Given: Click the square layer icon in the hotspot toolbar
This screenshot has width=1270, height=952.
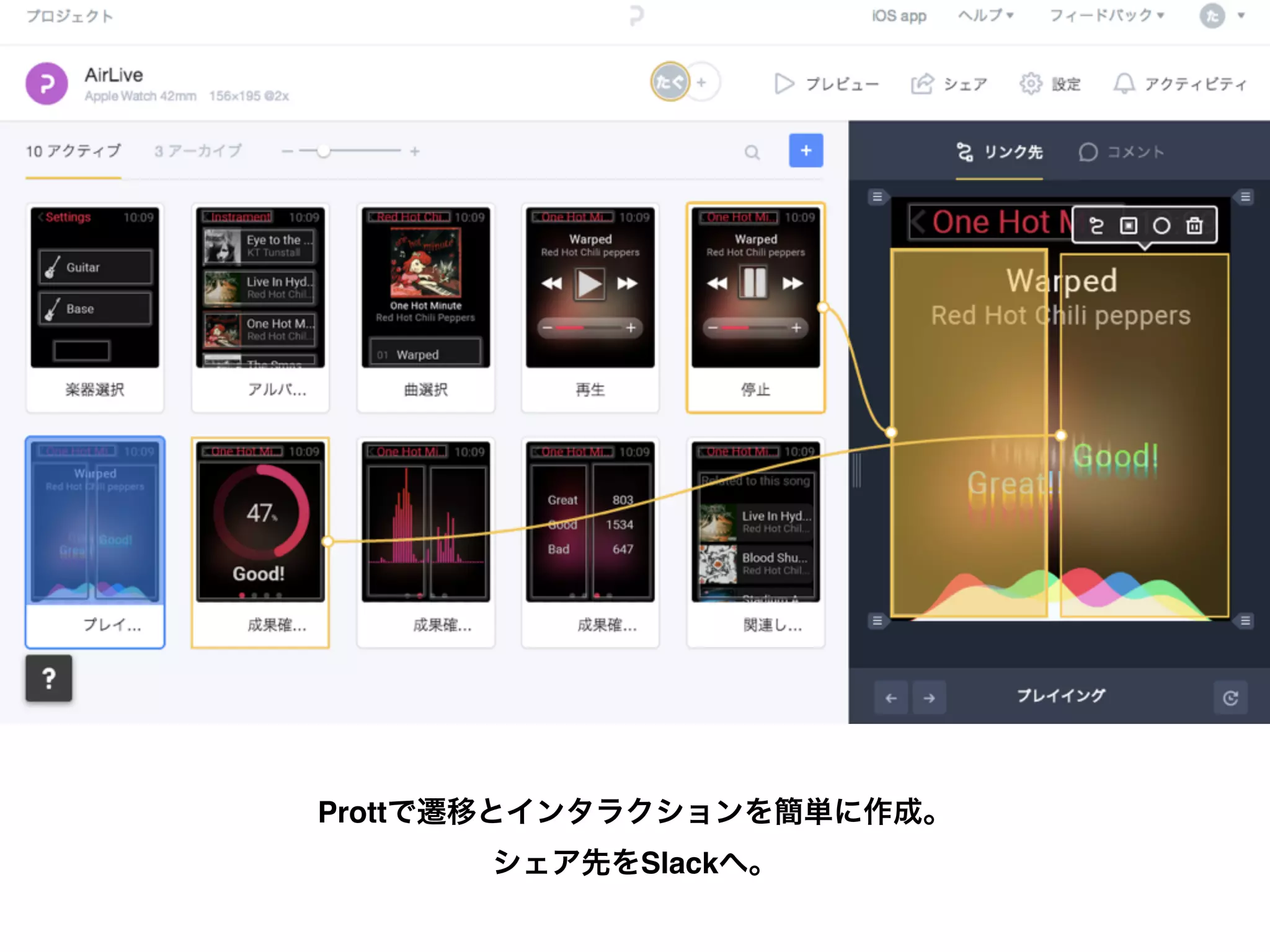Looking at the screenshot, I should (x=1129, y=226).
